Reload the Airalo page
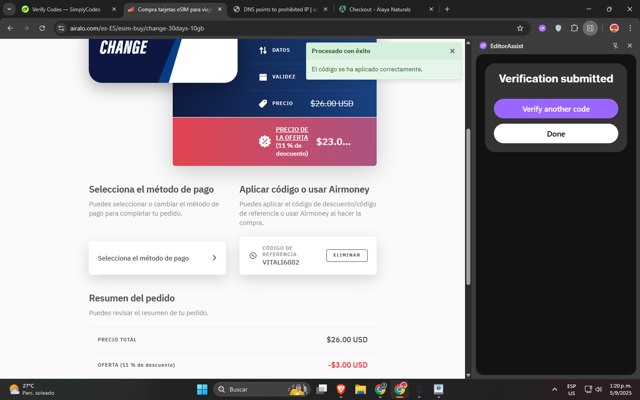The height and width of the screenshot is (400, 640). coord(42,28)
